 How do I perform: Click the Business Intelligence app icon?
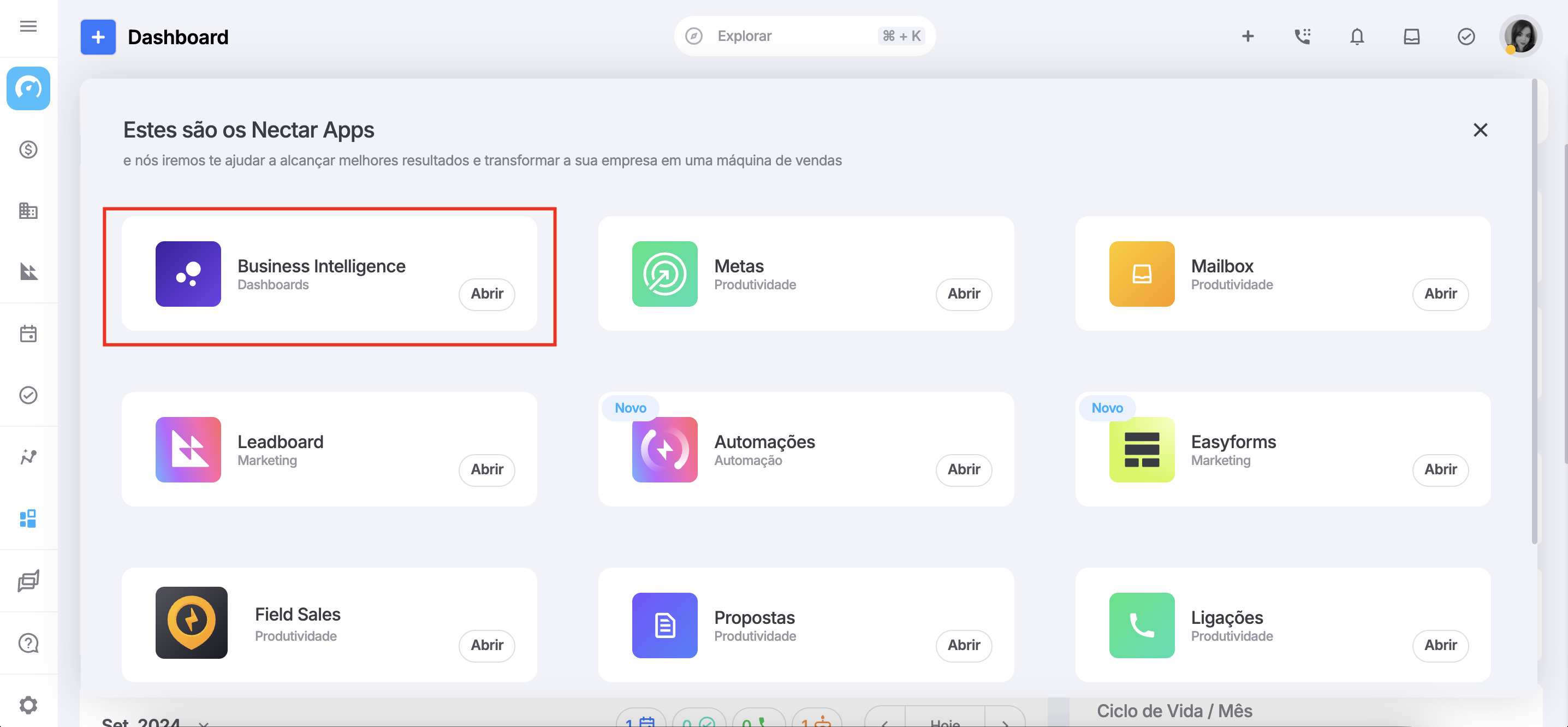(x=188, y=274)
